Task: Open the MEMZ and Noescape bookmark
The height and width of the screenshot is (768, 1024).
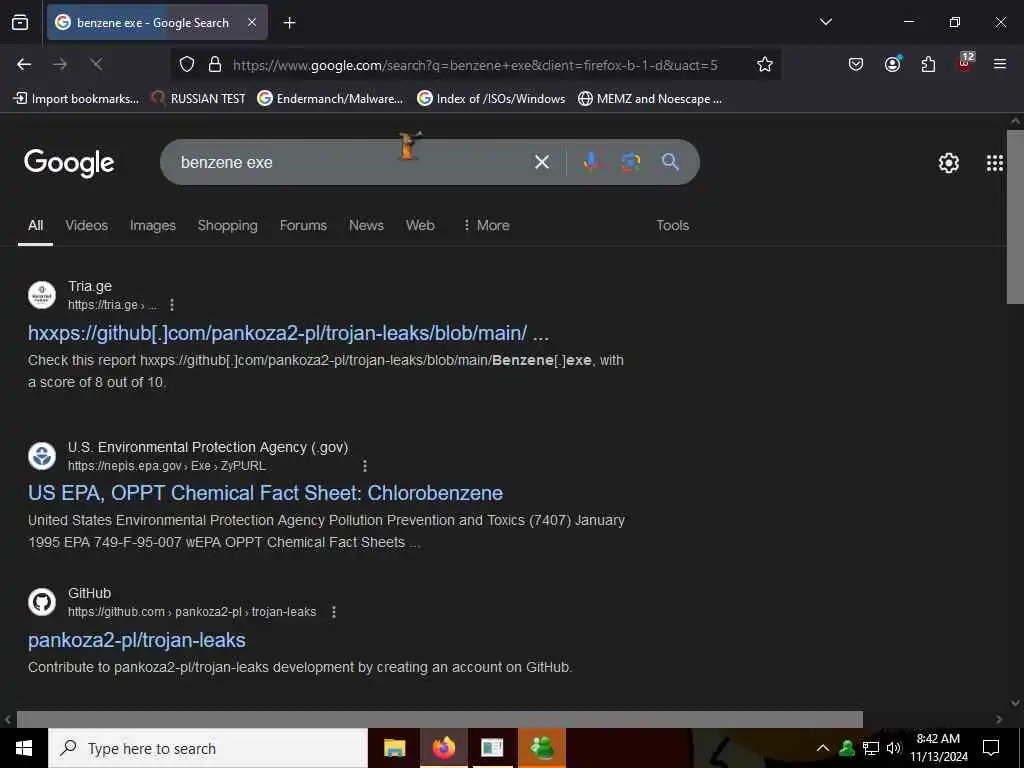Action: tap(650, 99)
